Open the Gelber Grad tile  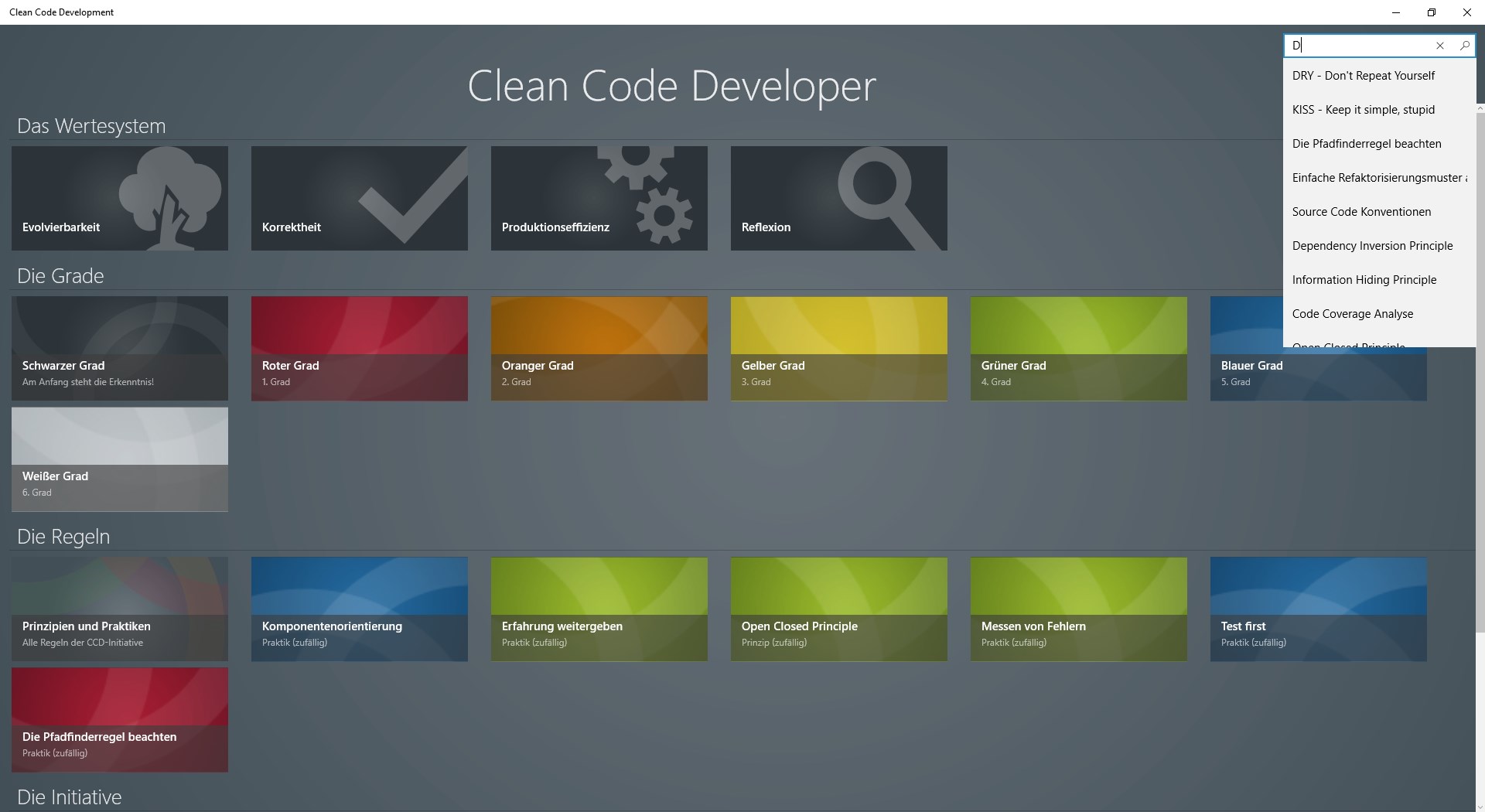[x=839, y=349]
